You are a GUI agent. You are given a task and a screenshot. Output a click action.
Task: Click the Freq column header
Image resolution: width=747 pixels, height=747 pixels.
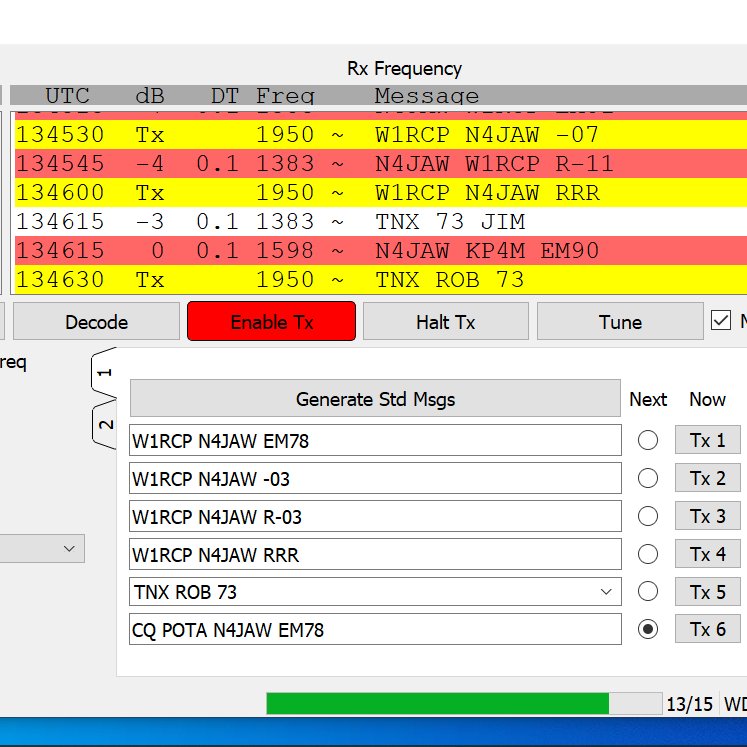[x=285, y=96]
